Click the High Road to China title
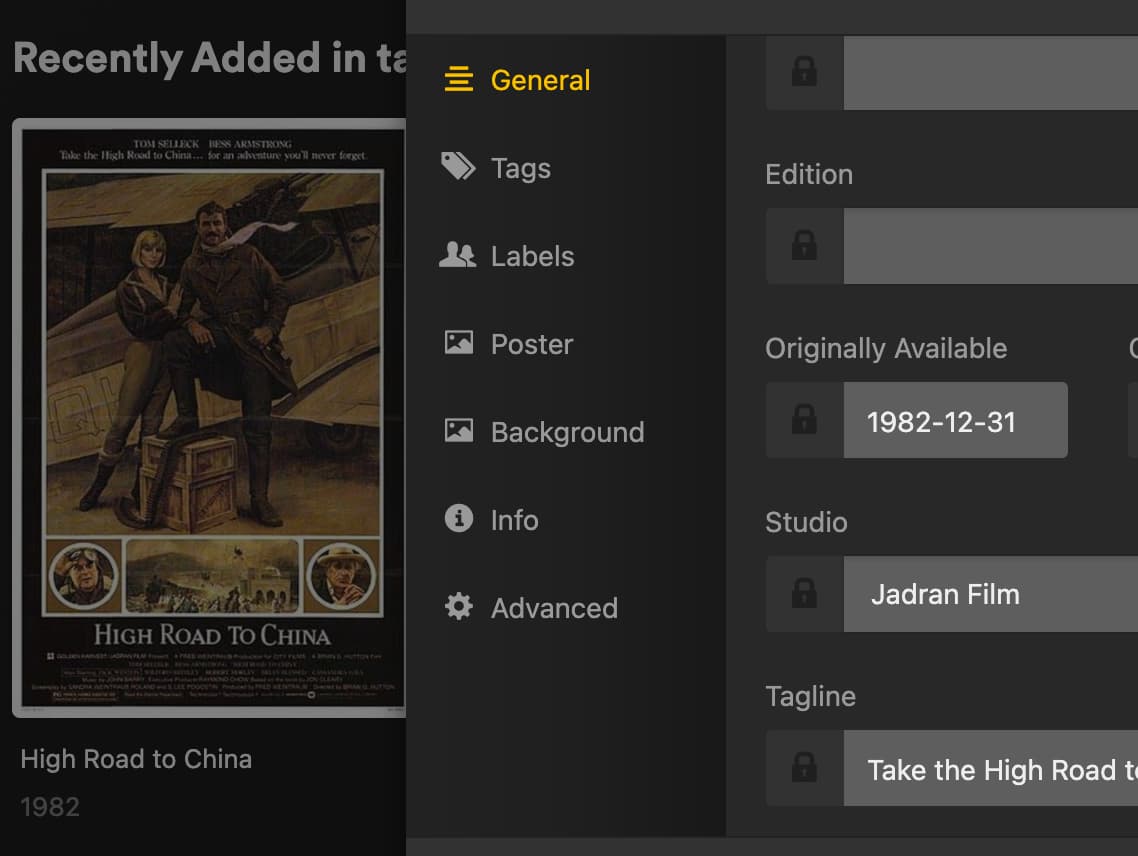1138x856 pixels. (x=136, y=759)
